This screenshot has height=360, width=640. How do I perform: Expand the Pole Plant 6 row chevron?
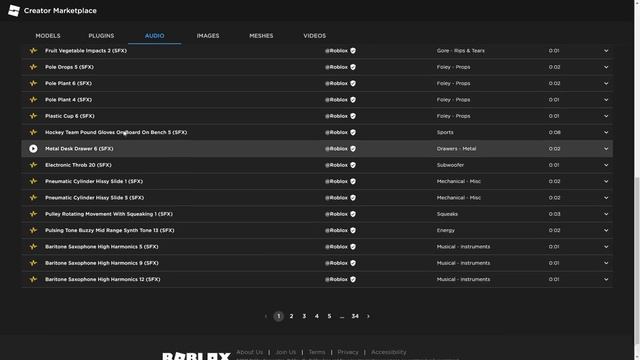click(606, 83)
